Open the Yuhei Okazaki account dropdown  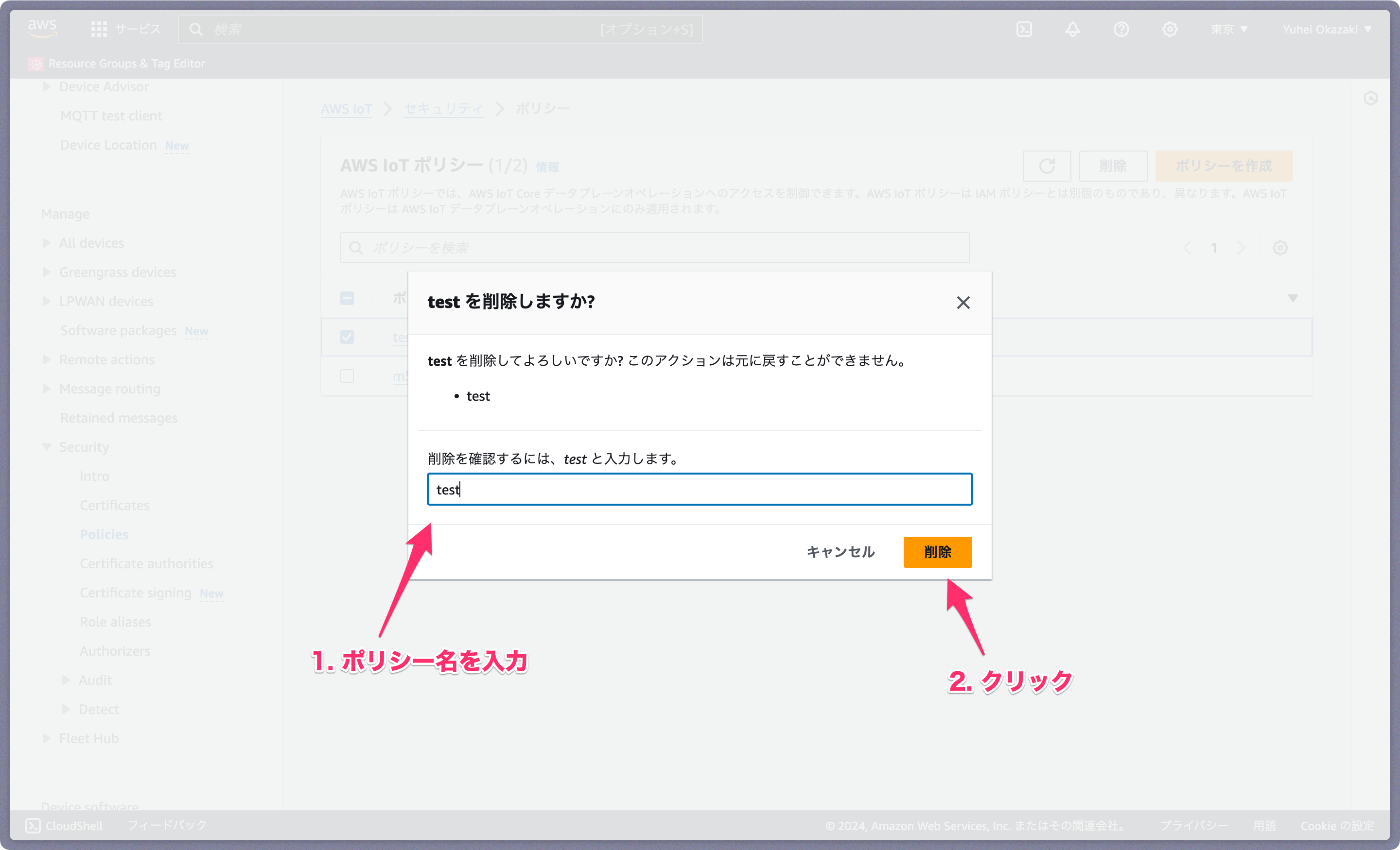point(1328,29)
